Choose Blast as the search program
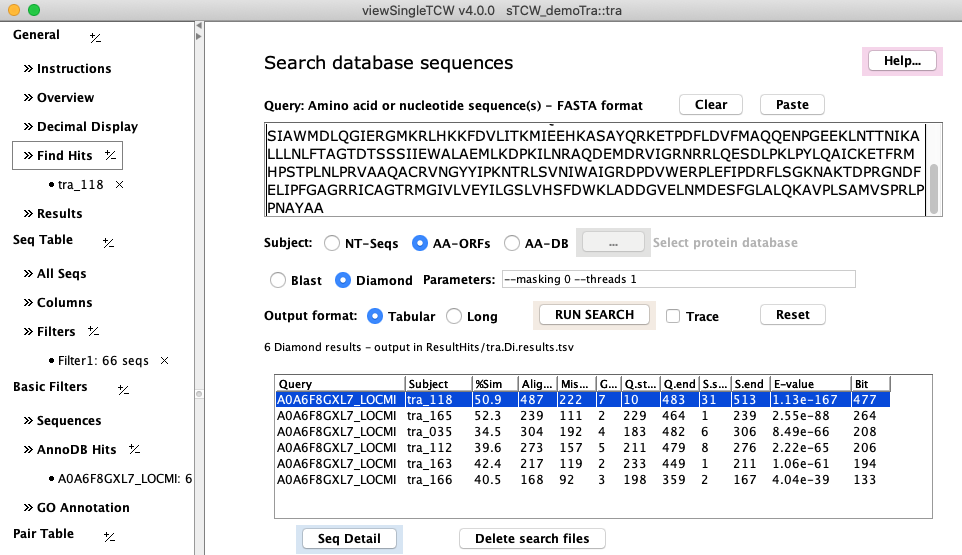Viewport: 962px width, 555px height. point(279,281)
